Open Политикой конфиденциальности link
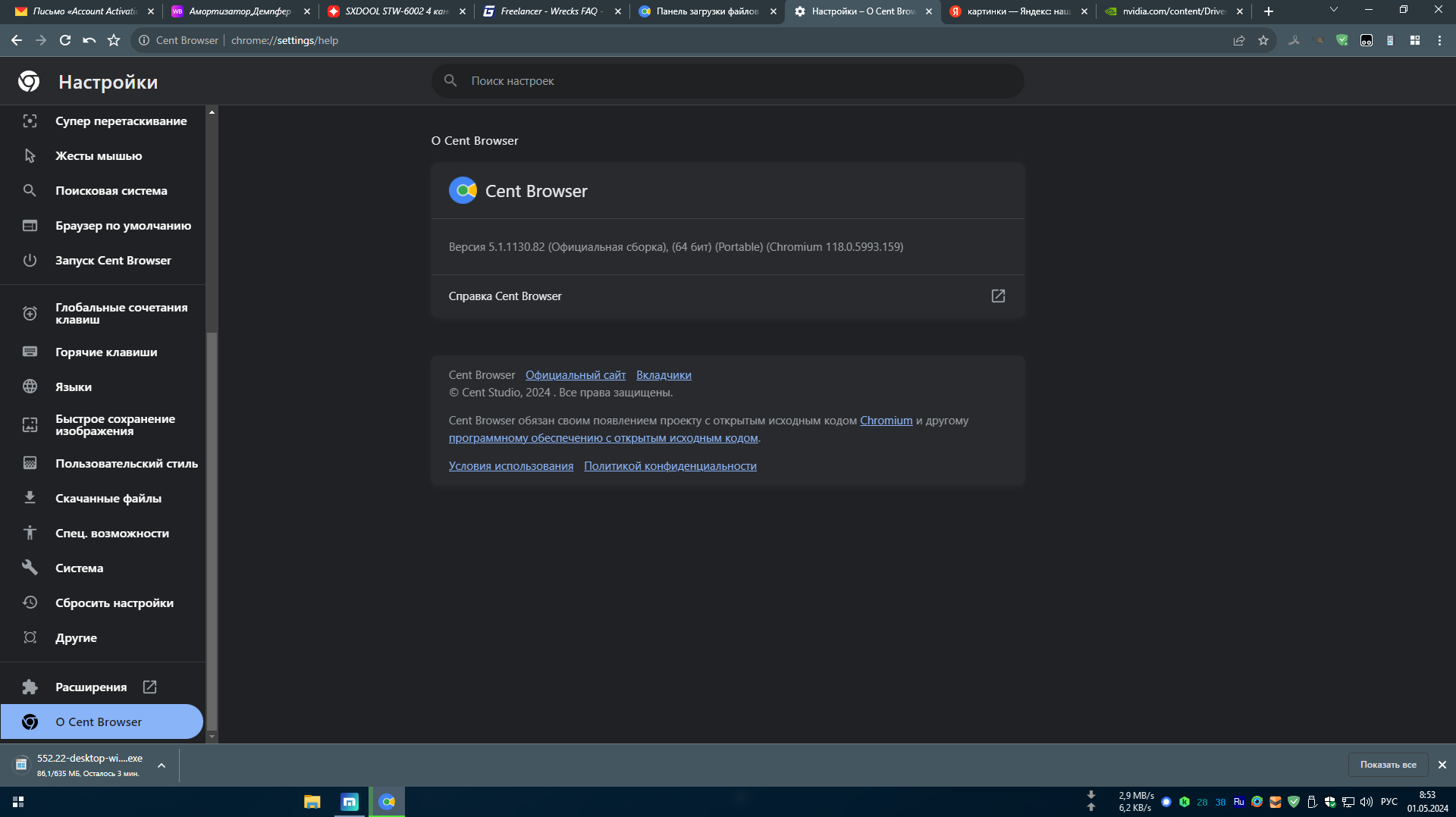 coord(670,466)
